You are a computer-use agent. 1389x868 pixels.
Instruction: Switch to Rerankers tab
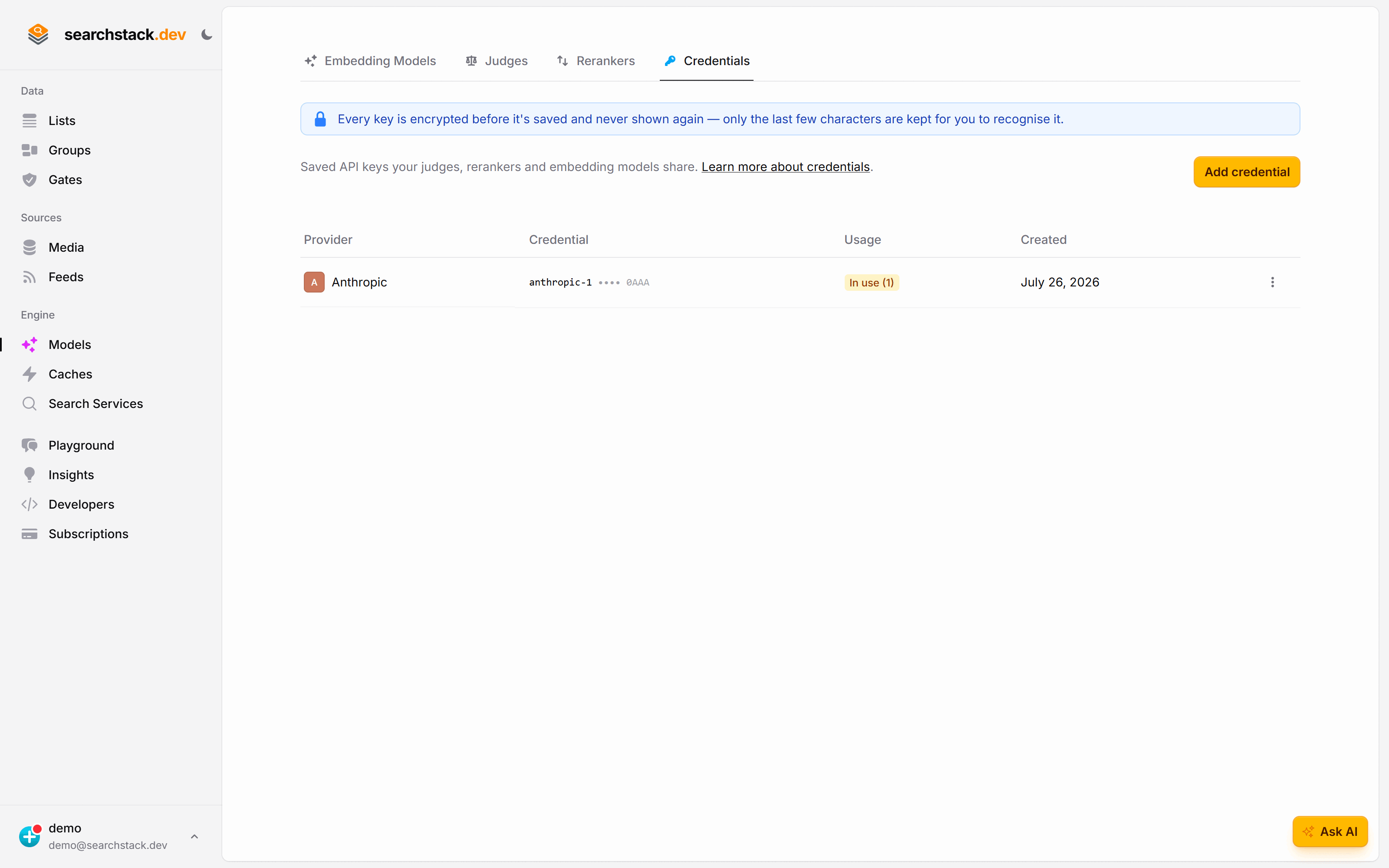(x=595, y=61)
